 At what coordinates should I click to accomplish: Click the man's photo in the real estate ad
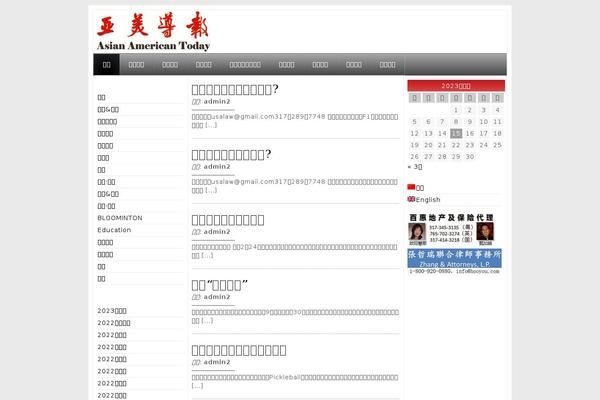pos(485,231)
